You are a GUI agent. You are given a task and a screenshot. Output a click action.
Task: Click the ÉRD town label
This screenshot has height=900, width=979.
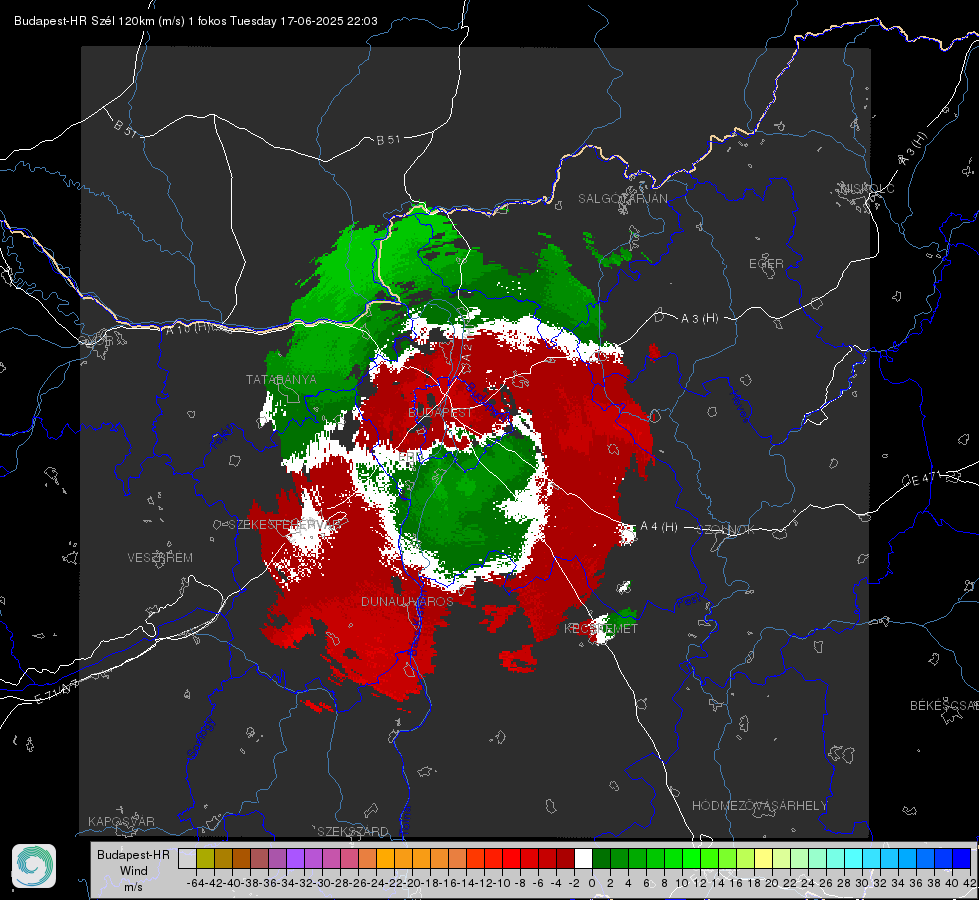click(410, 457)
